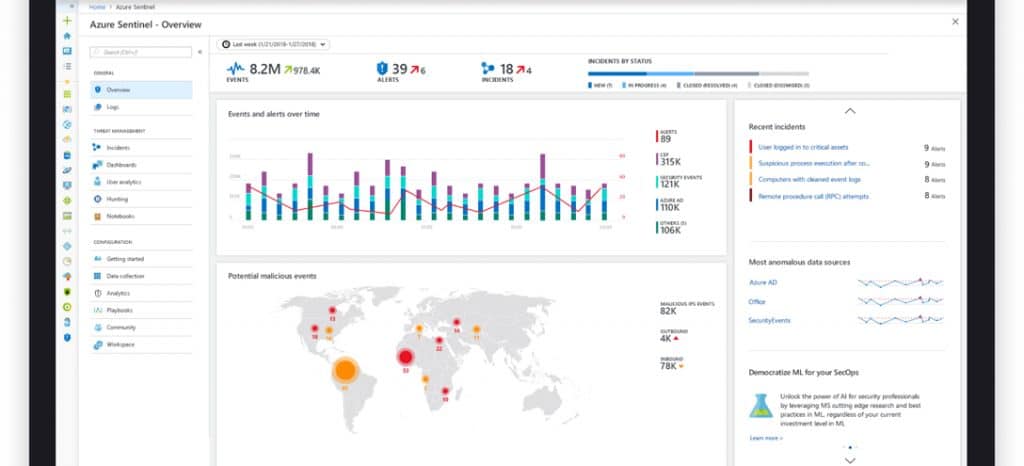Click the blue flask ML icon
This screenshot has width=1024, height=466.
coord(761,405)
